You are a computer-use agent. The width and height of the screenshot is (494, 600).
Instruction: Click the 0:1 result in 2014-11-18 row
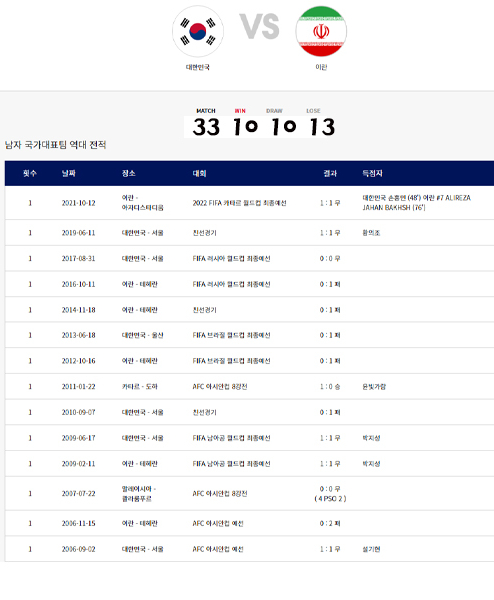coord(330,310)
